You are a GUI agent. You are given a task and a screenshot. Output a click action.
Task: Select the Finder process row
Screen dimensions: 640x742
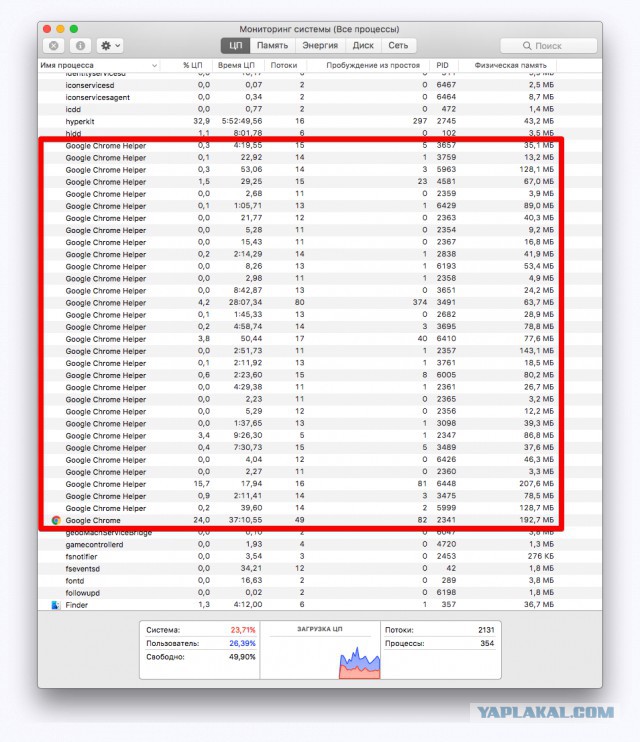pos(320,605)
